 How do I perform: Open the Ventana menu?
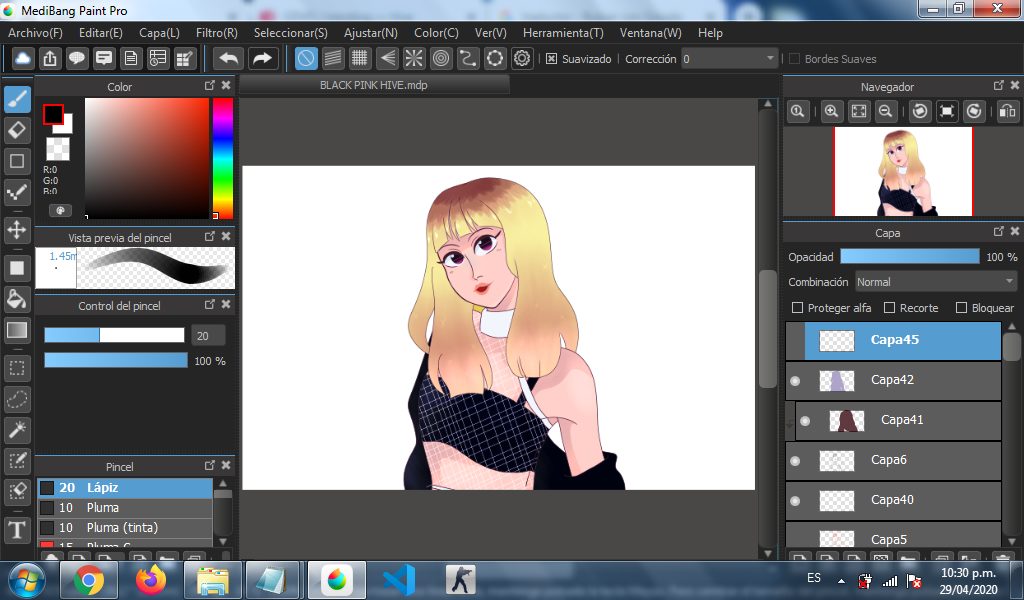650,33
